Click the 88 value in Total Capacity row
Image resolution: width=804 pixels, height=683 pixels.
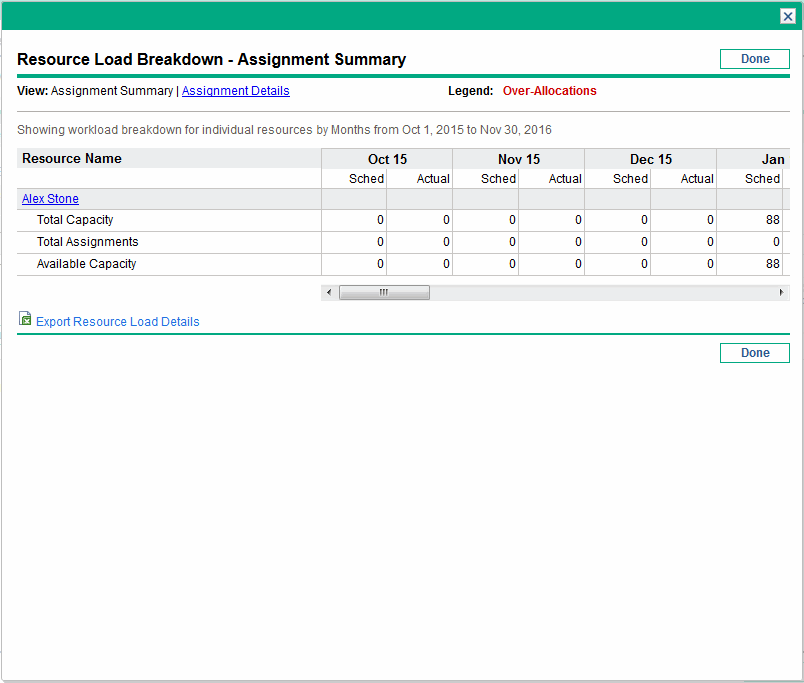[x=772, y=220]
